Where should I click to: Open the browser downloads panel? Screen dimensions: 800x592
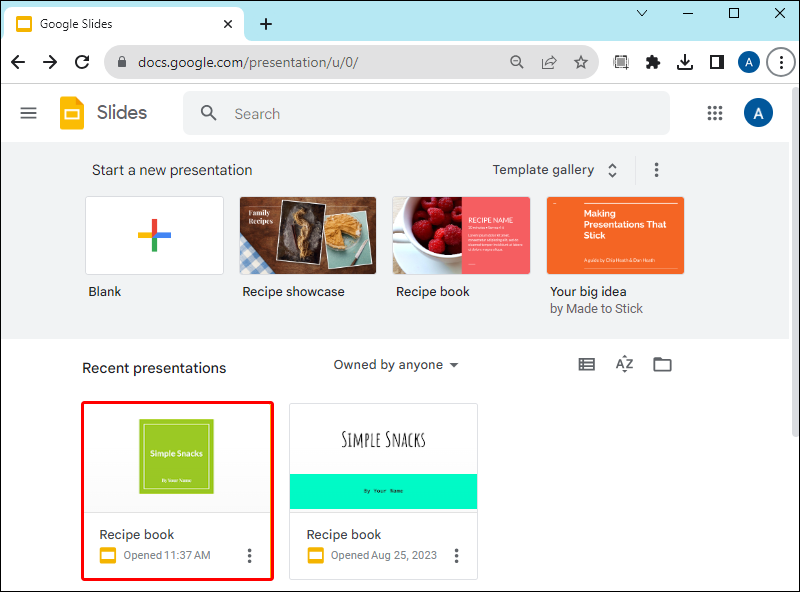pos(685,62)
